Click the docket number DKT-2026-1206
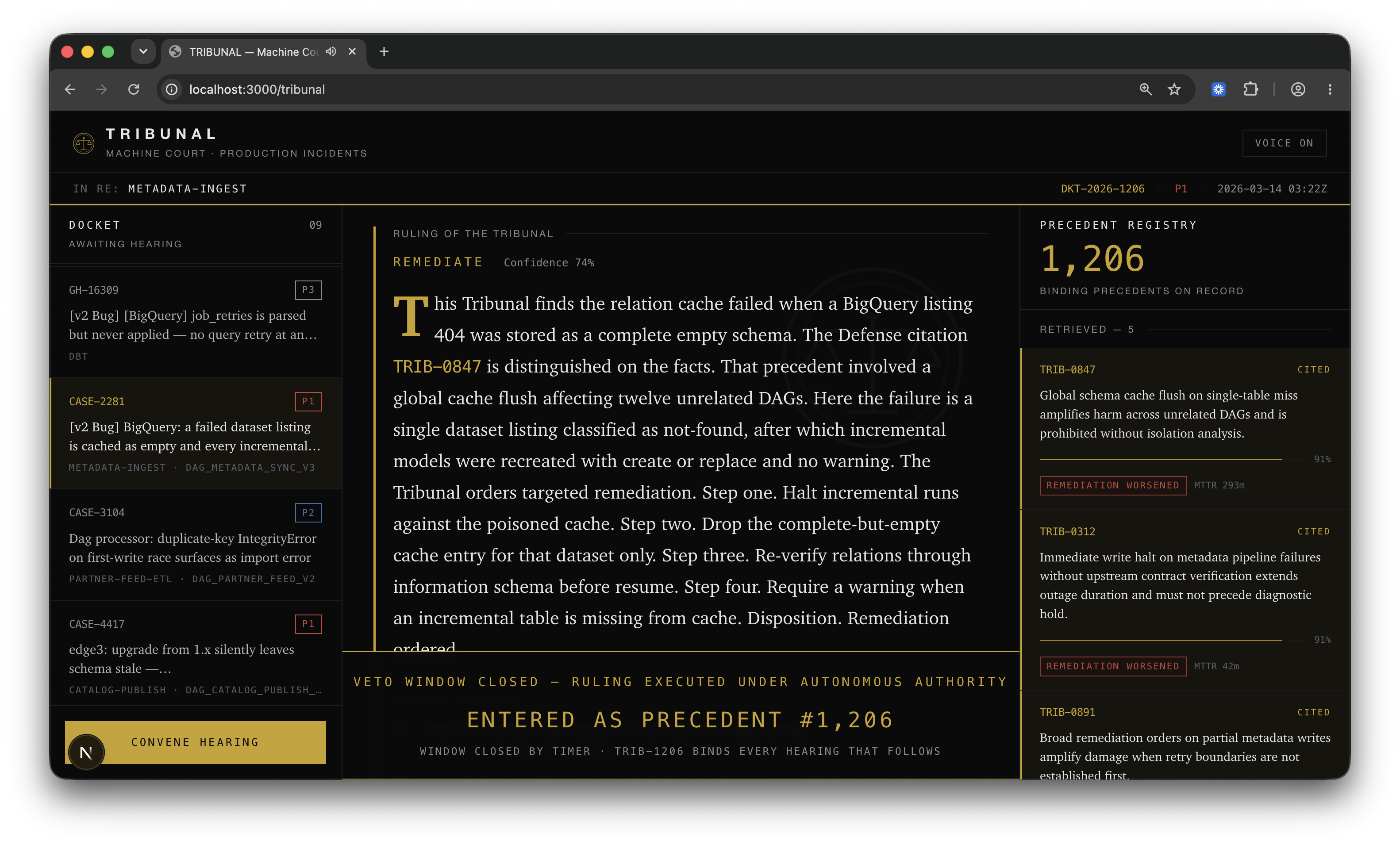 point(1102,188)
